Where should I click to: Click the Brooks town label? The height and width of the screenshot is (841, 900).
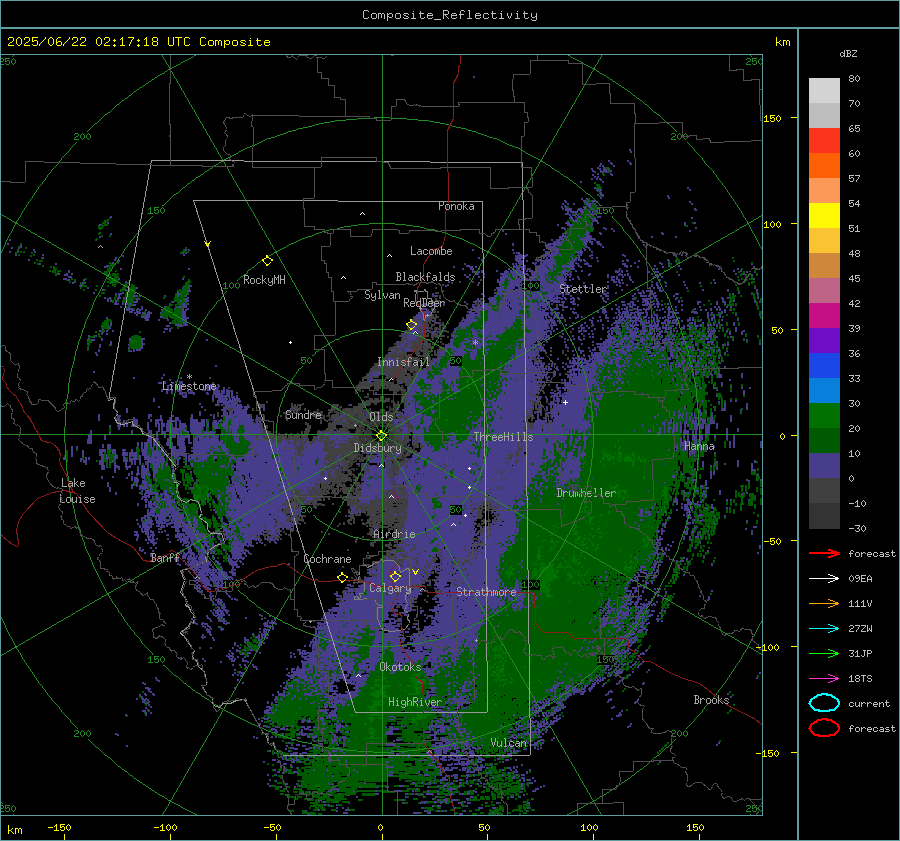[711, 700]
